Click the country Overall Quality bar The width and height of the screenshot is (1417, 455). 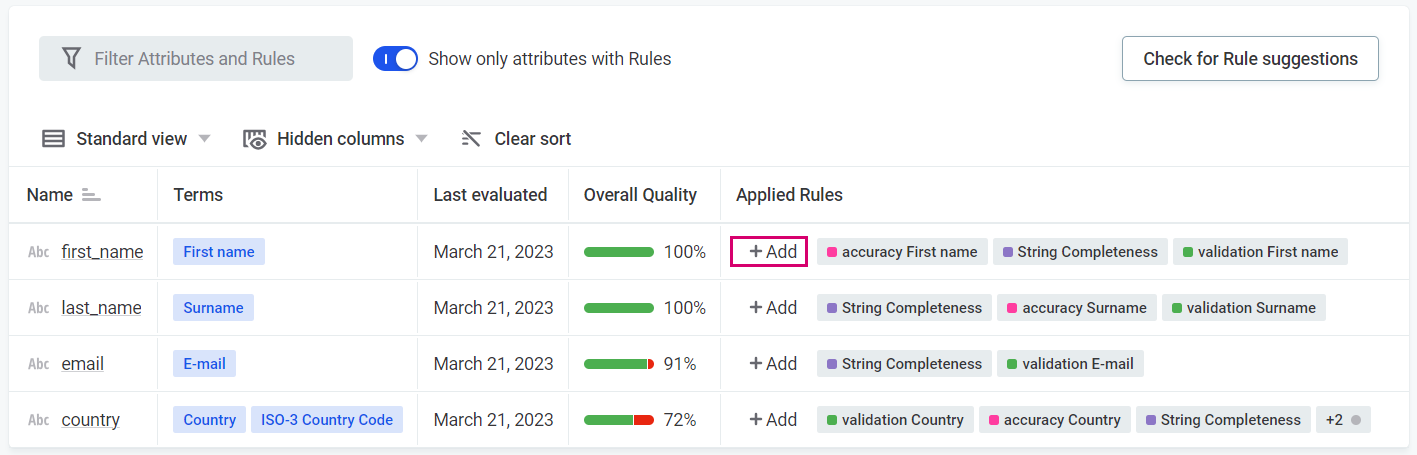[618, 420]
